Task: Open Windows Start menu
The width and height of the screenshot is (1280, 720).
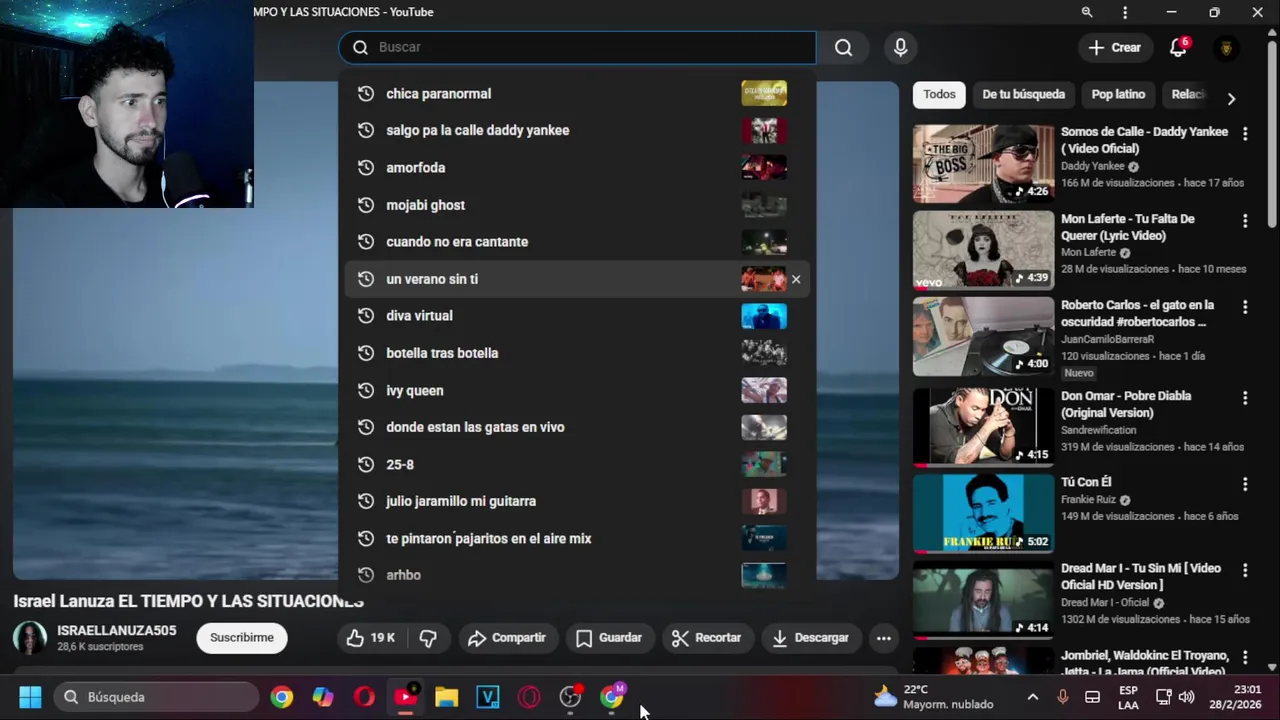Action: 30,697
